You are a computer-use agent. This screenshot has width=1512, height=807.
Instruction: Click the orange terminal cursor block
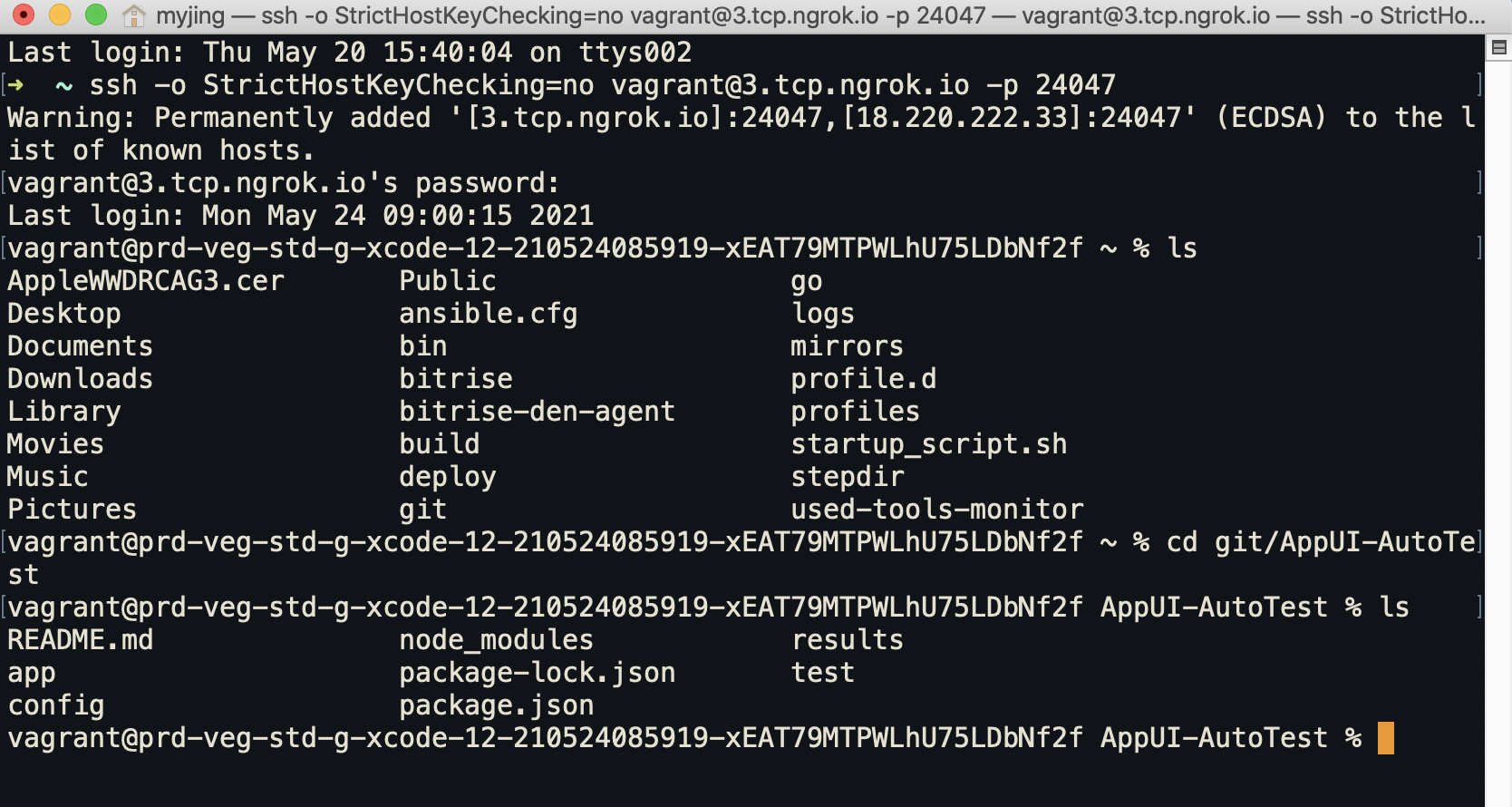1385,738
